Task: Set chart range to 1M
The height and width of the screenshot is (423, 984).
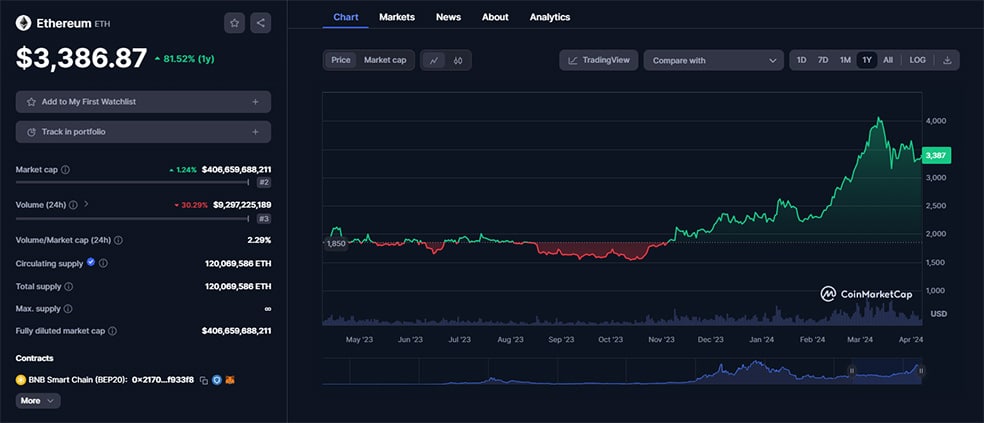Action: point(845,60)
